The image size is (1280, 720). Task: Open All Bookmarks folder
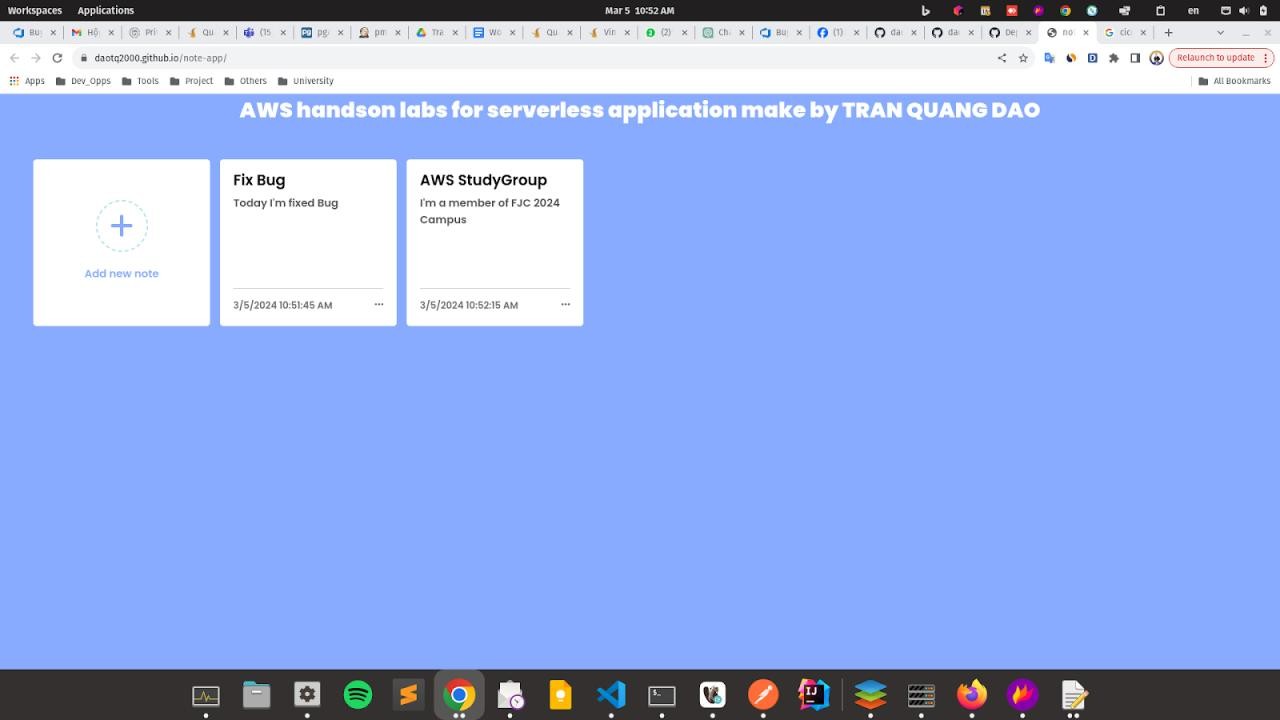(x=1234, y=81)
